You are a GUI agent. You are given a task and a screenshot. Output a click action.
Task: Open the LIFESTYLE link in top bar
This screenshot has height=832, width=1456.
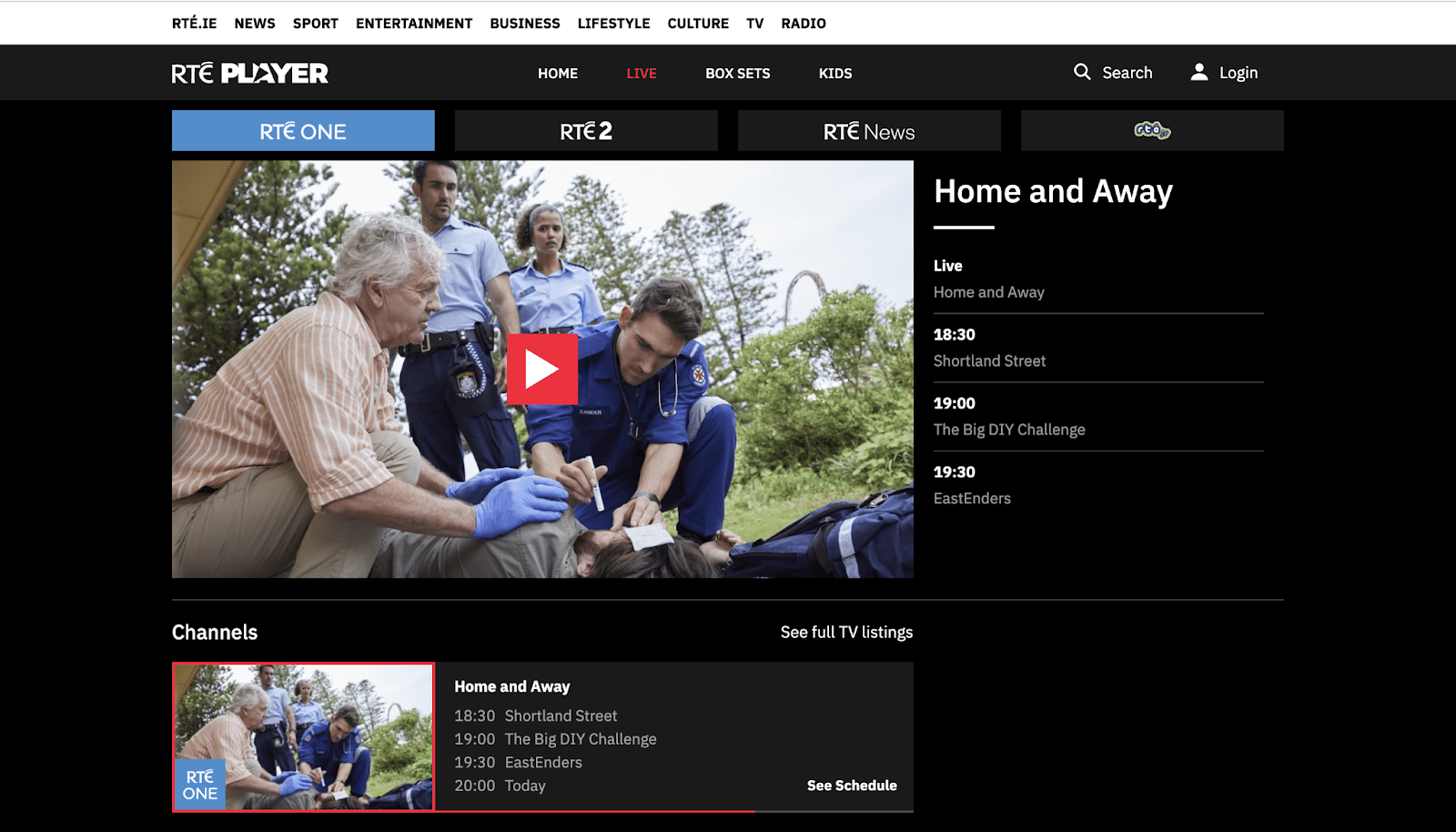click(x=614, y=24)
